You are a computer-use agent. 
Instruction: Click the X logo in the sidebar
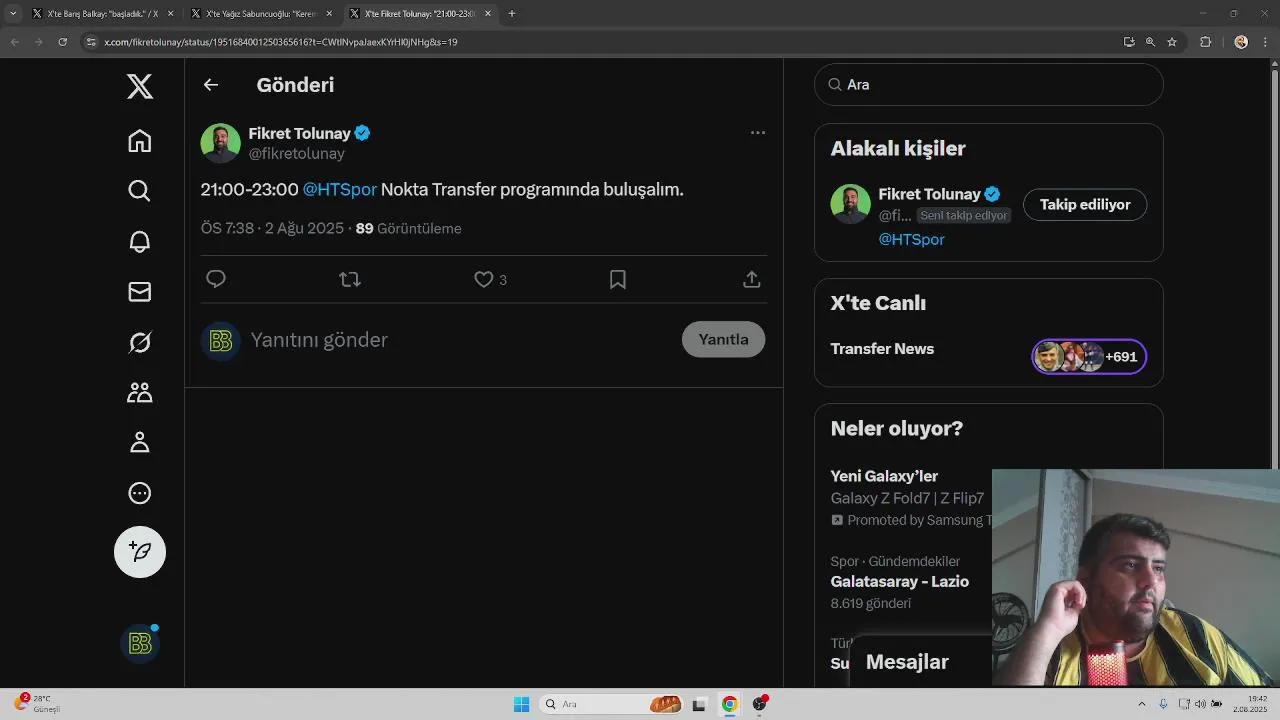tap(140, 87)
